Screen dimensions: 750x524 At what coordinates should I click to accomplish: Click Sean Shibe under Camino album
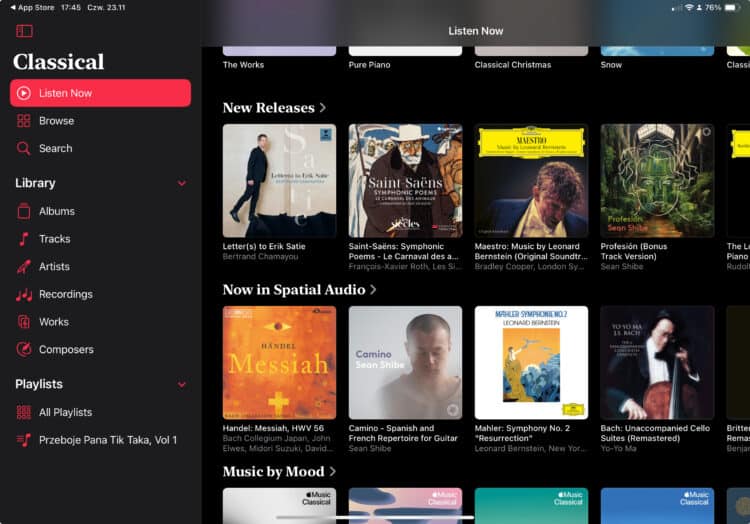click(x=370, y=448)
